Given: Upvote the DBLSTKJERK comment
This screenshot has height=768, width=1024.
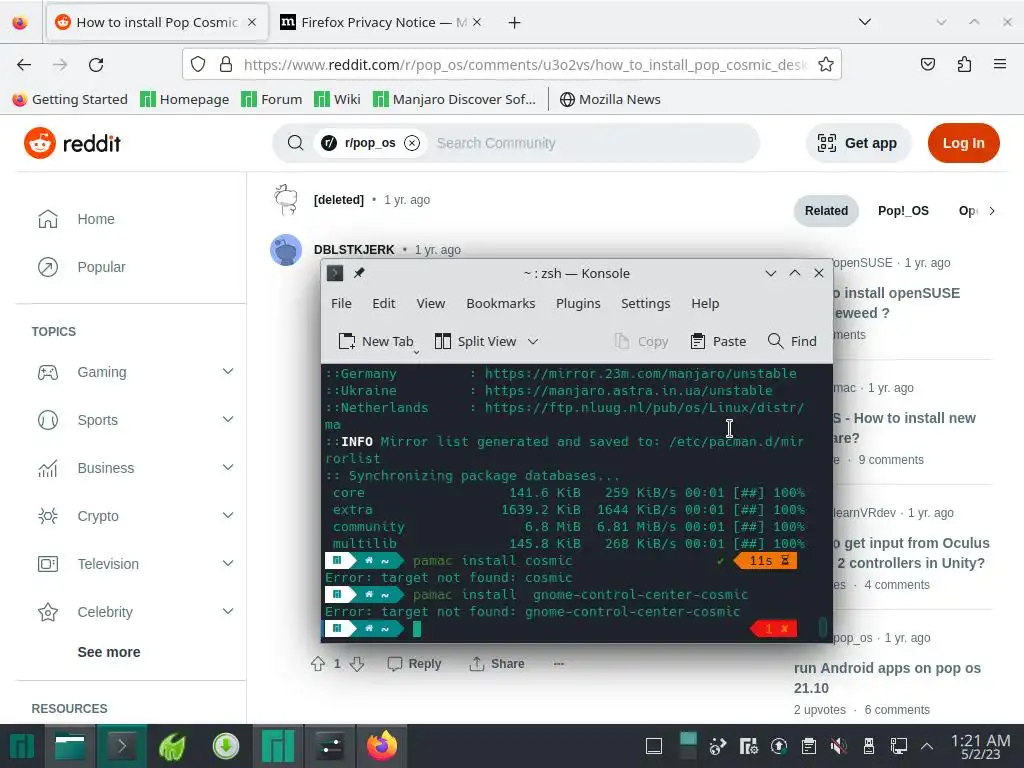Looking at the screenshot, I should coord(318,664).
